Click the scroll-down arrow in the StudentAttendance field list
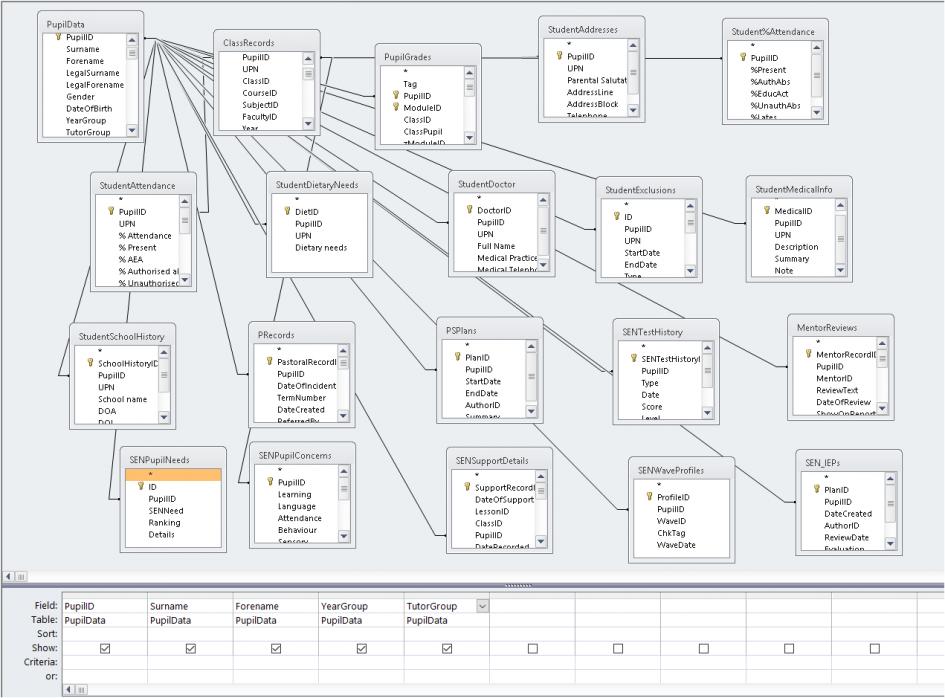Viewport: 945px width, 698px height. pos(185,280)
